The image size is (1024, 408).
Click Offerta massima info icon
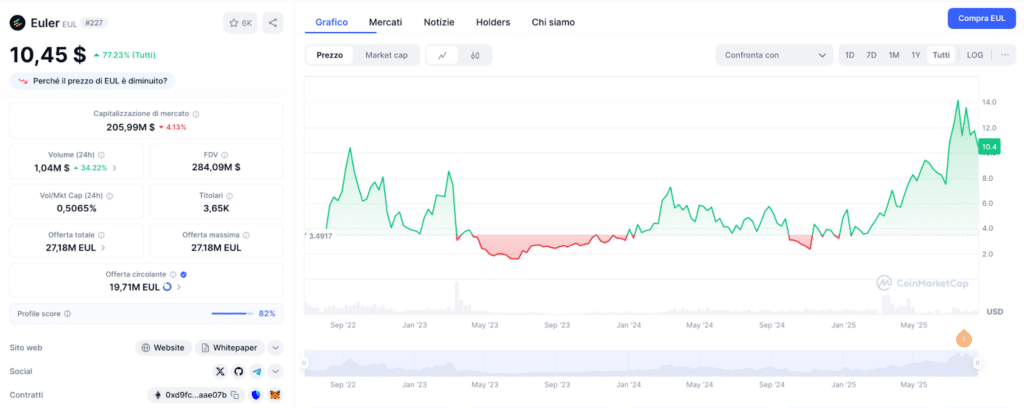[246, 234]
